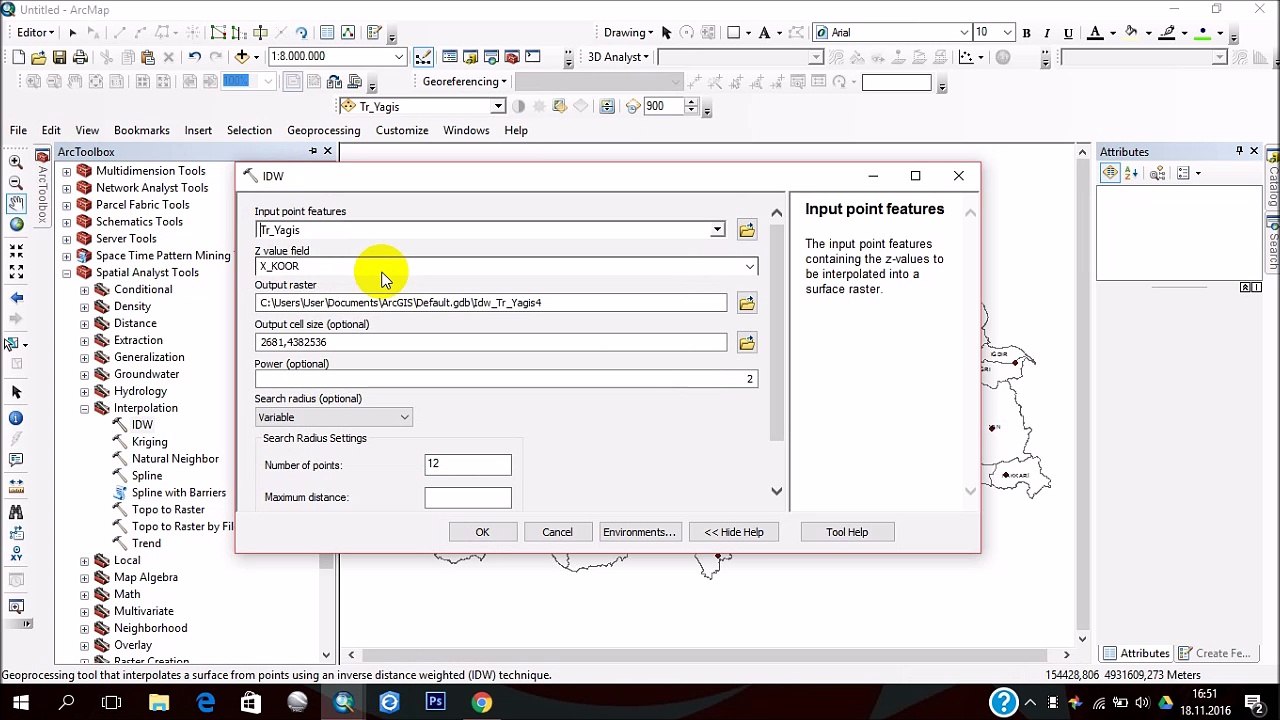Open the Editor dropdown menu
The width and height of the screenshot is (1280, 720).
pyautogui.click(x=36, y=32)
